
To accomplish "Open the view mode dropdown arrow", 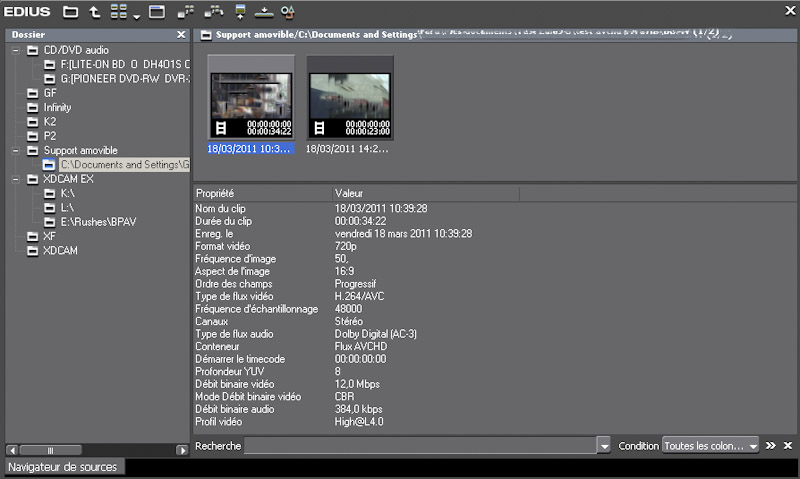I will 136,16.
